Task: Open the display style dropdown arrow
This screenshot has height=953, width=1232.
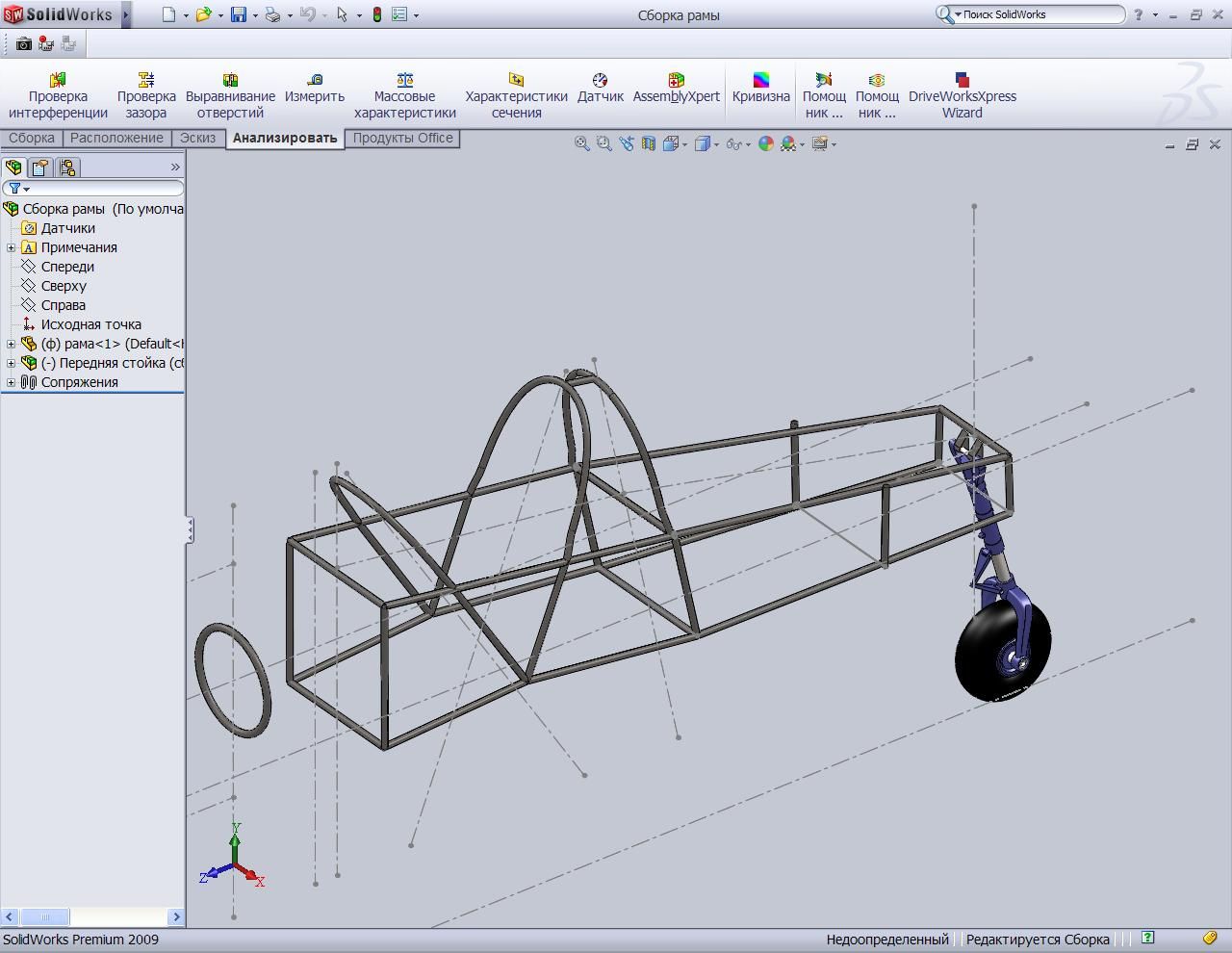Action: [x=716, y=144]
